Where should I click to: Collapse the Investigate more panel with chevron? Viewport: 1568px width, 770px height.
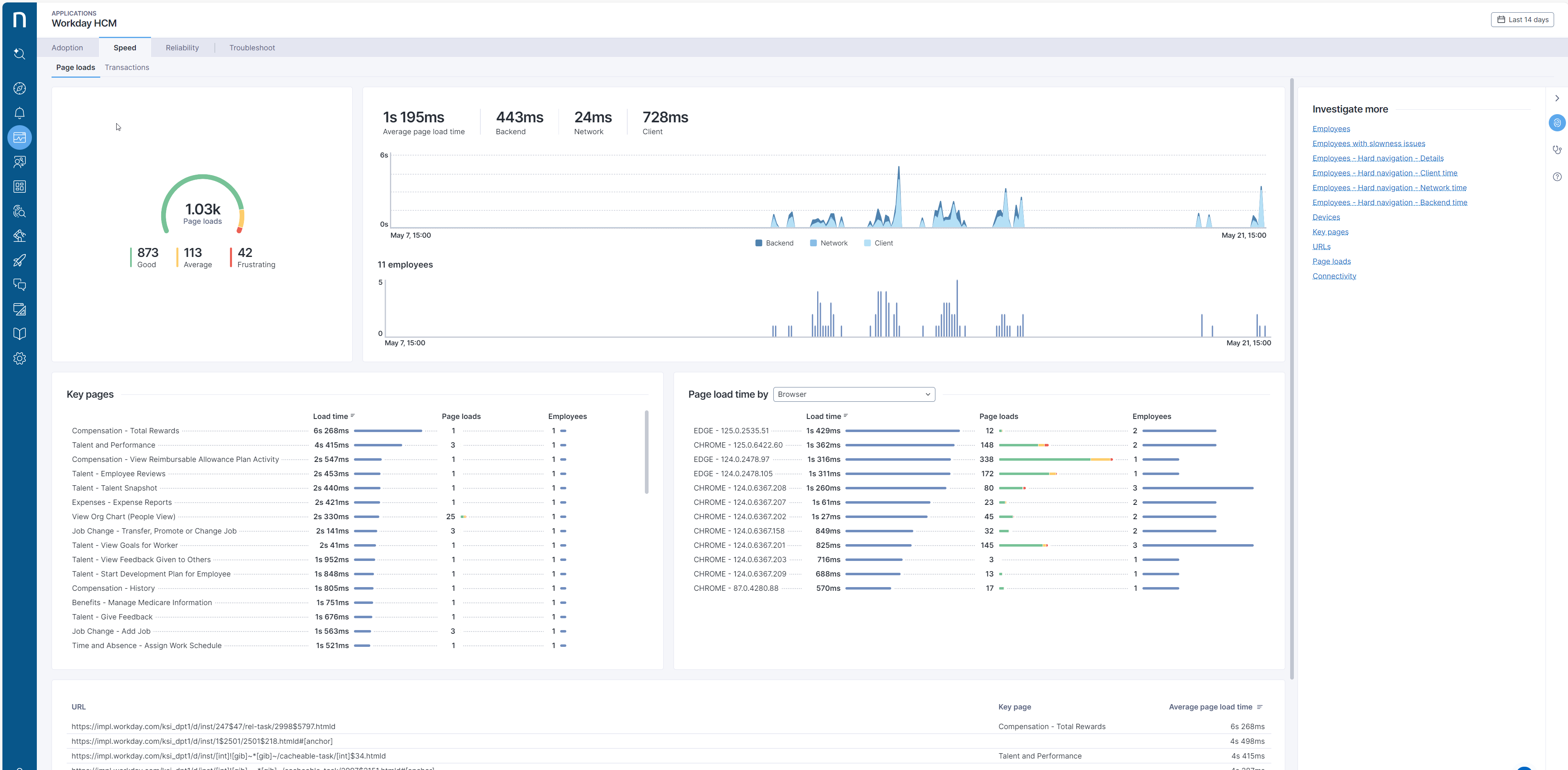pos(1557,98)
